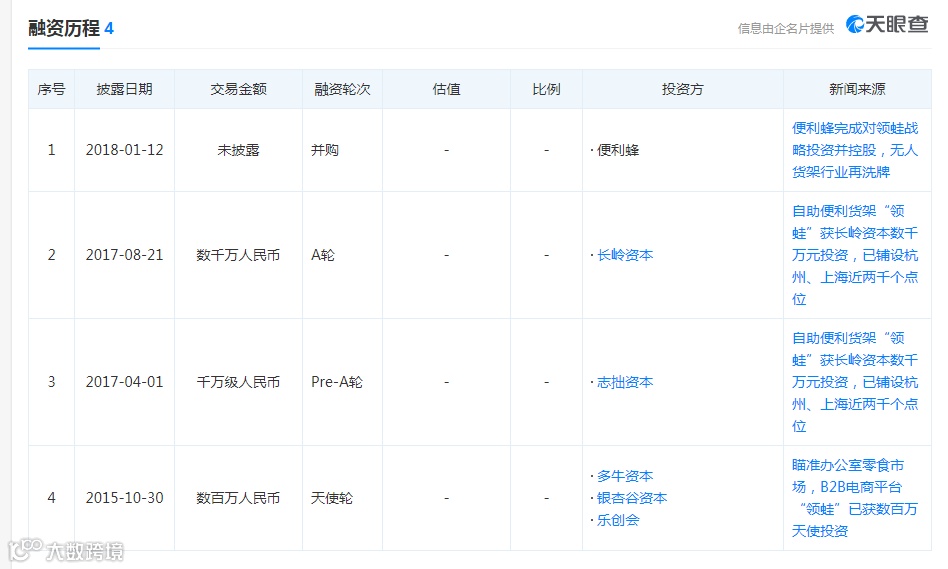Select date cell 2017-08-21
The height and width of the screenshot is (569, 948).
(125, 255)
